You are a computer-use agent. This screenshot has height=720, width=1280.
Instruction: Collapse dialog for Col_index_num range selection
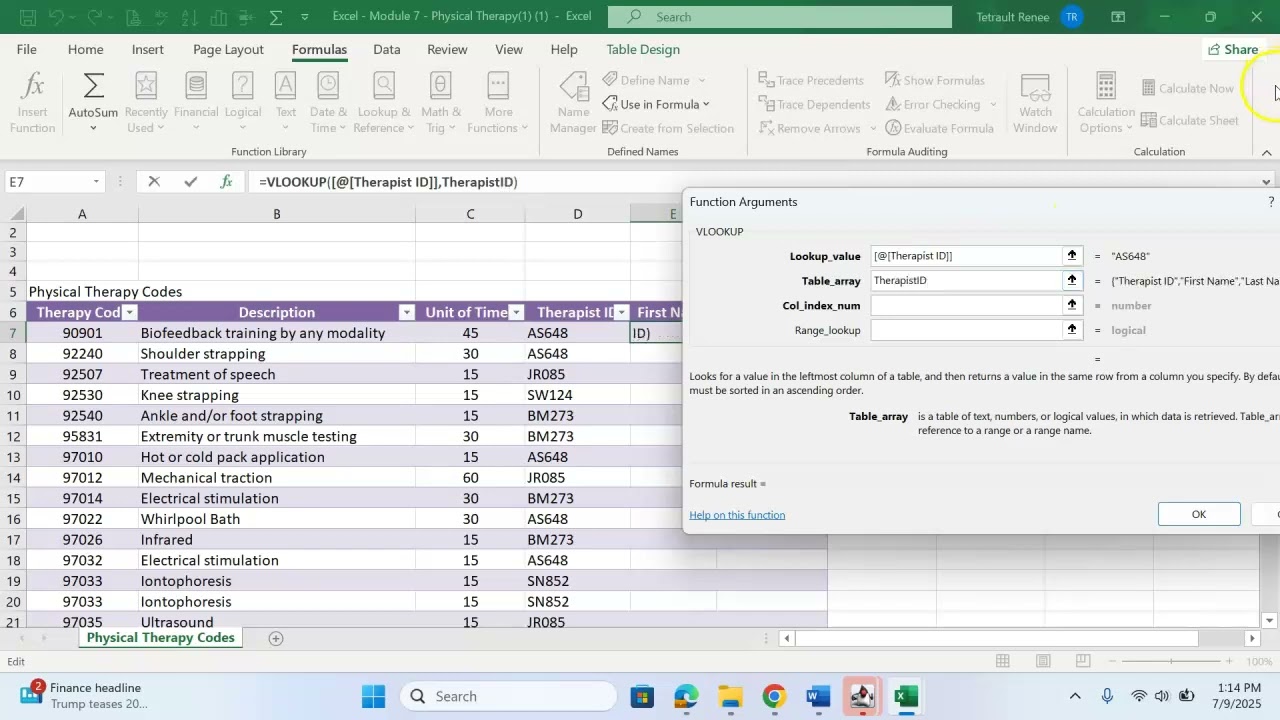(1072, 305)
